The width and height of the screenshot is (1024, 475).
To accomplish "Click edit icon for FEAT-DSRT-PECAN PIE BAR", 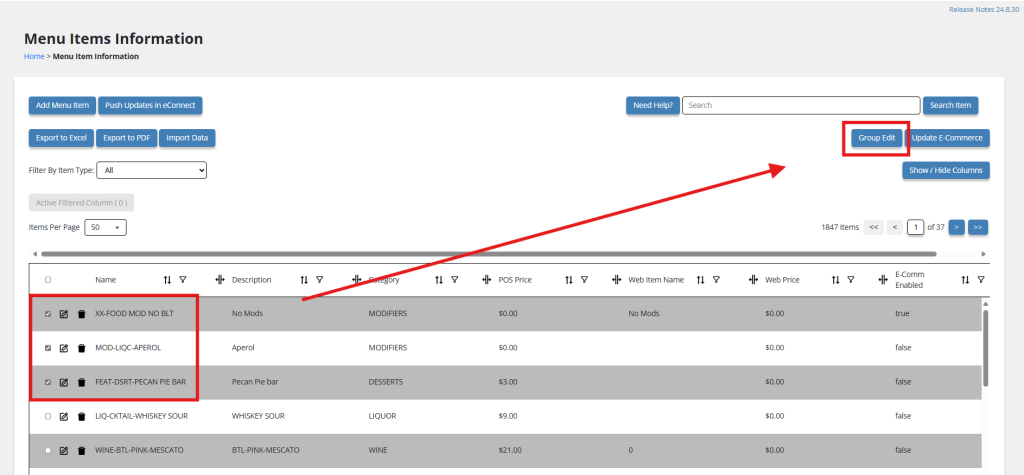I will [64, 382].
